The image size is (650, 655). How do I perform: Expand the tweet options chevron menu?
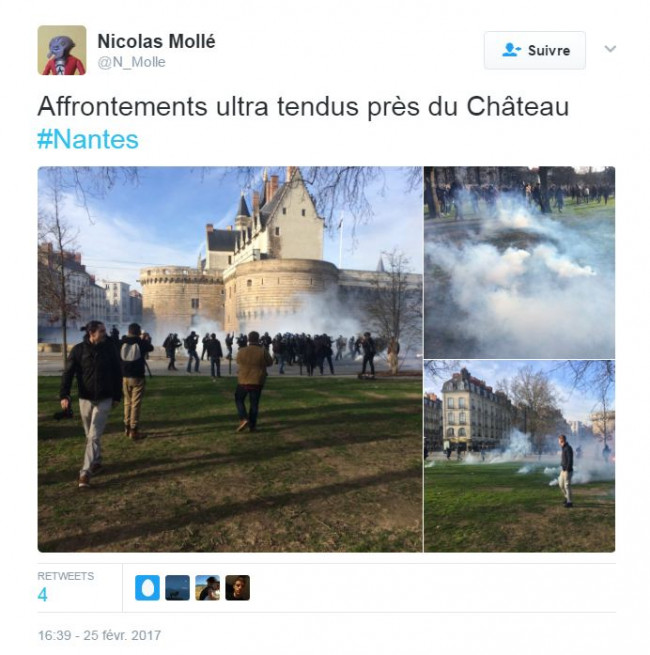(x=610, y=49)
